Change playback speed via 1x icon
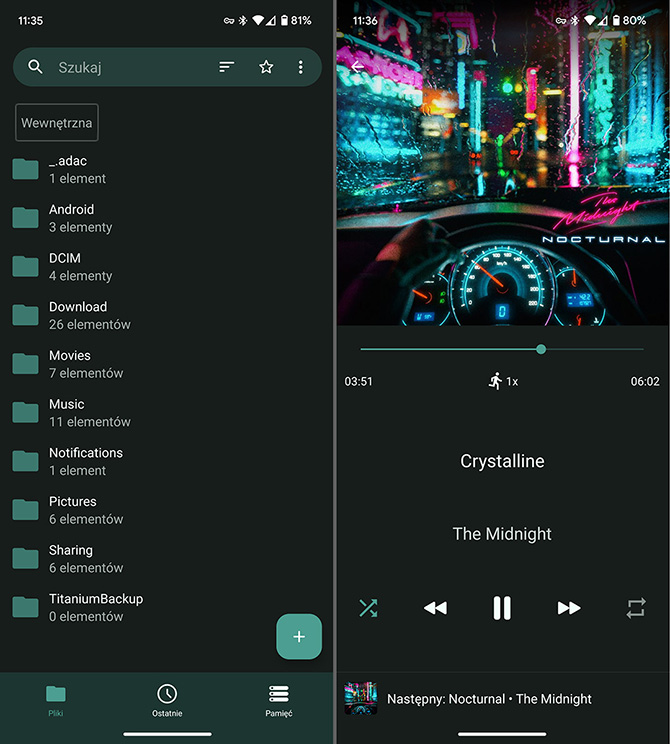The height and width of the screenshot is (744, 670). click(x=503, y=381)
